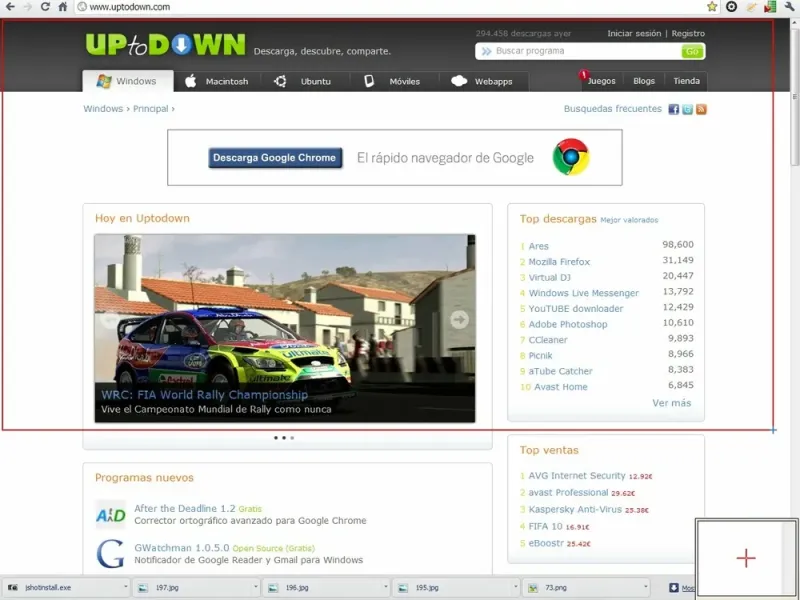Open the browser home page icon
The height and width of the screenshot is (600, 800).
coord(62,7)
